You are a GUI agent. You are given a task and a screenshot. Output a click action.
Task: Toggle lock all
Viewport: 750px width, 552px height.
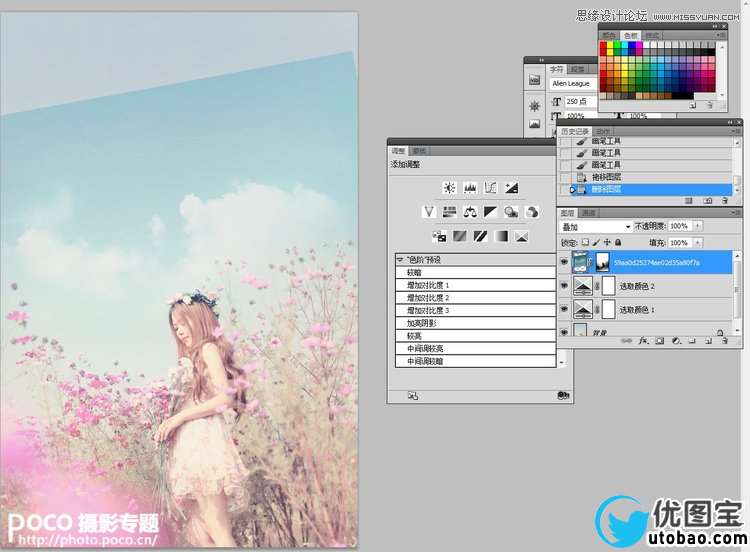(x=618, y=243)
